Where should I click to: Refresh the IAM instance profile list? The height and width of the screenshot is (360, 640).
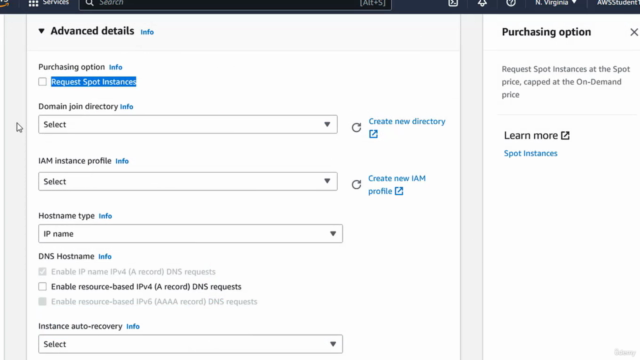pyautogui.click(x=356, y=184)
